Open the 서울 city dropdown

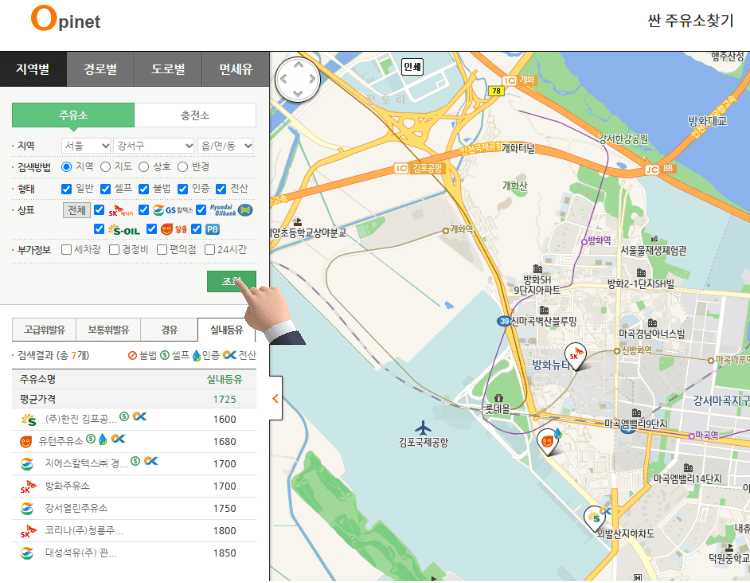click(x=86, y=145)
